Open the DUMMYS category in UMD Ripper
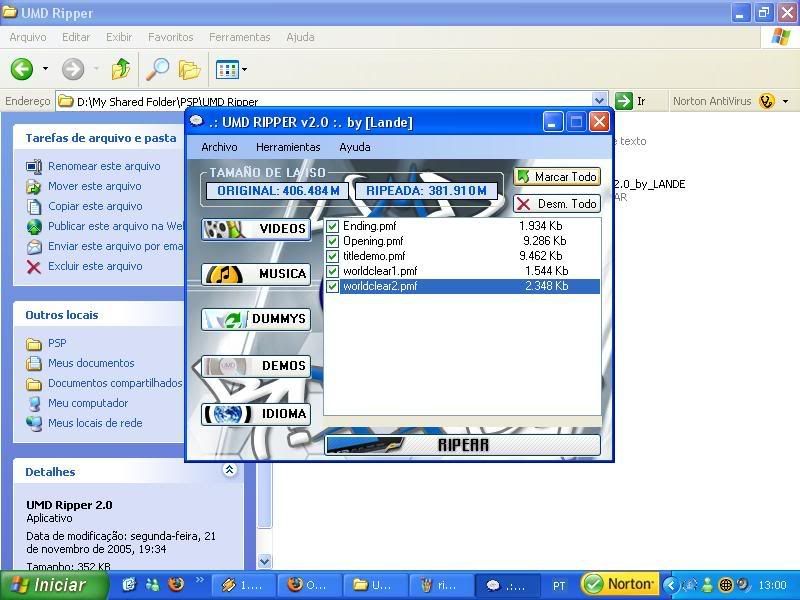Screen dimensions: 800x600 coord(256,319)
